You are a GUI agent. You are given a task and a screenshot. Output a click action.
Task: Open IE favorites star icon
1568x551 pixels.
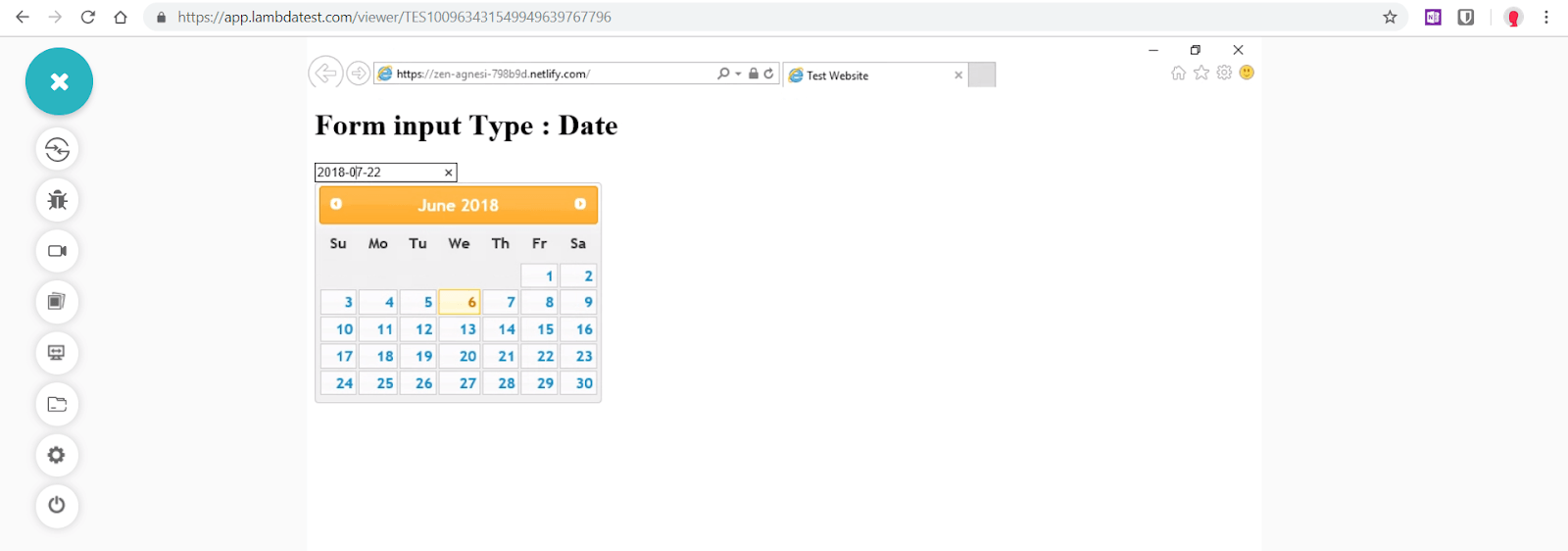1201,73
